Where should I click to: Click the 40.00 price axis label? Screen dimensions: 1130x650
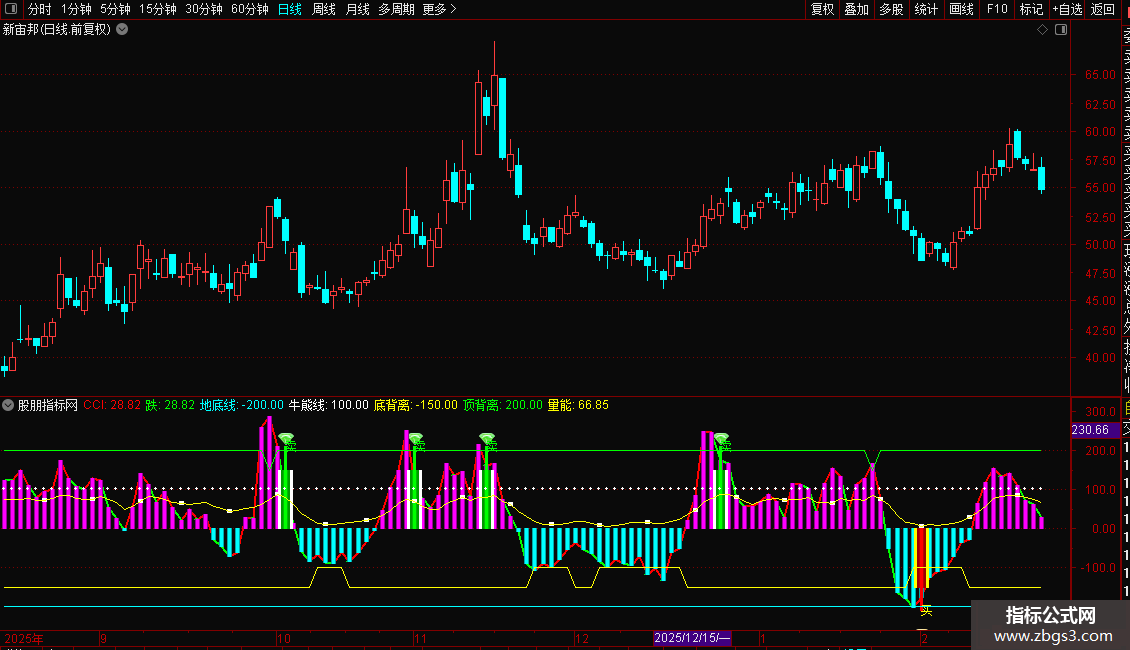(1100, 357)
